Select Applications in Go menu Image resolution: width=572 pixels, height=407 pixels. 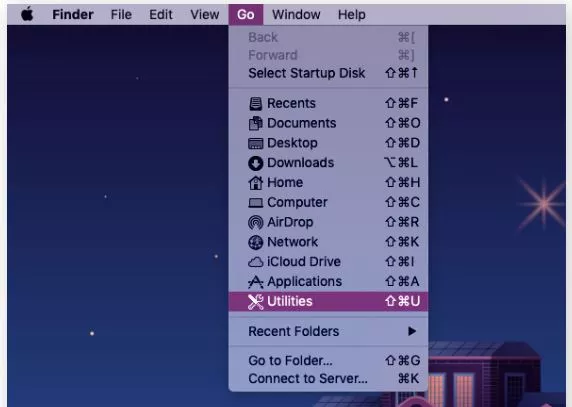[x=328, y=282]
